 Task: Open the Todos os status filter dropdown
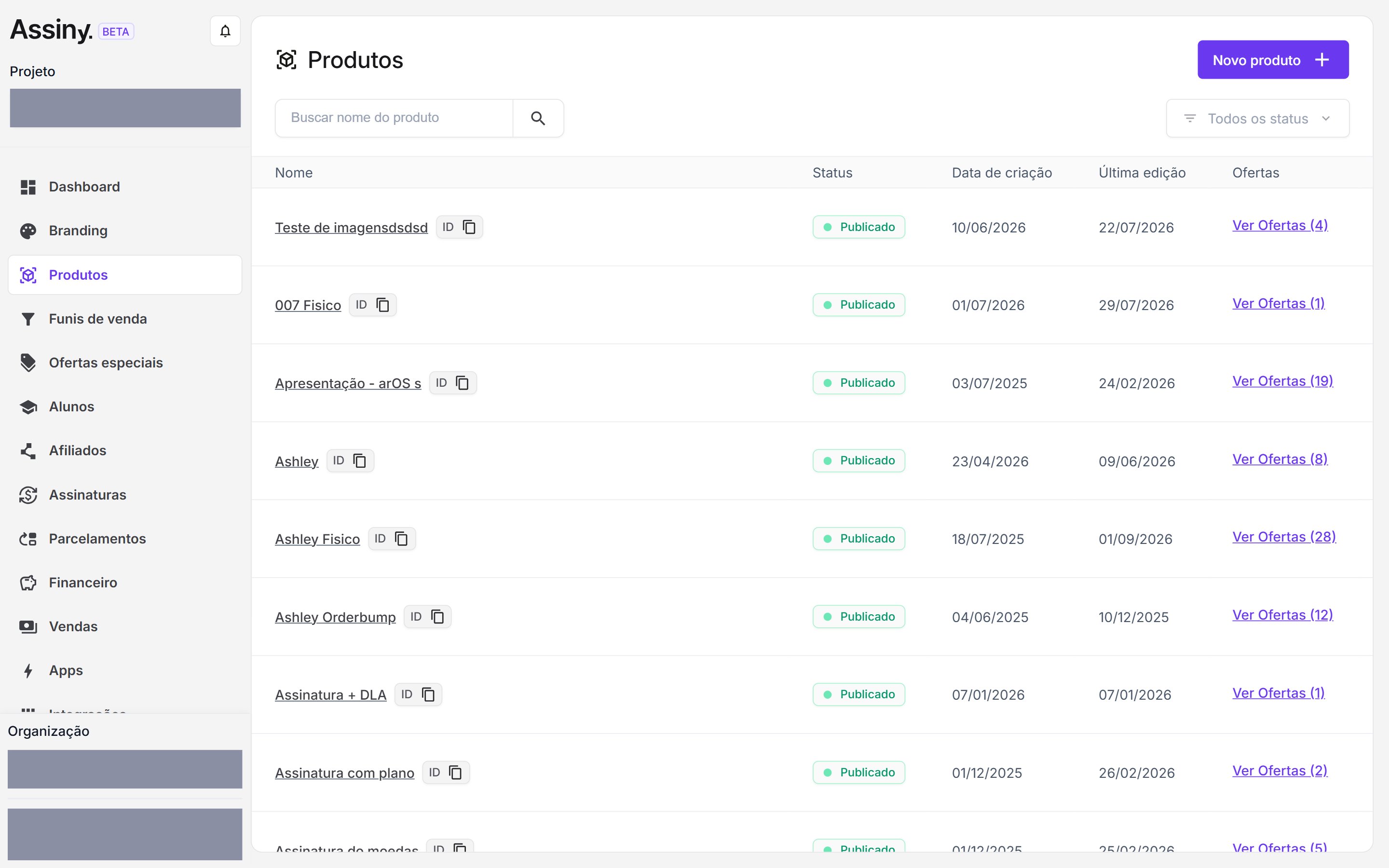pyautogui.click(x=1257, y=118)
